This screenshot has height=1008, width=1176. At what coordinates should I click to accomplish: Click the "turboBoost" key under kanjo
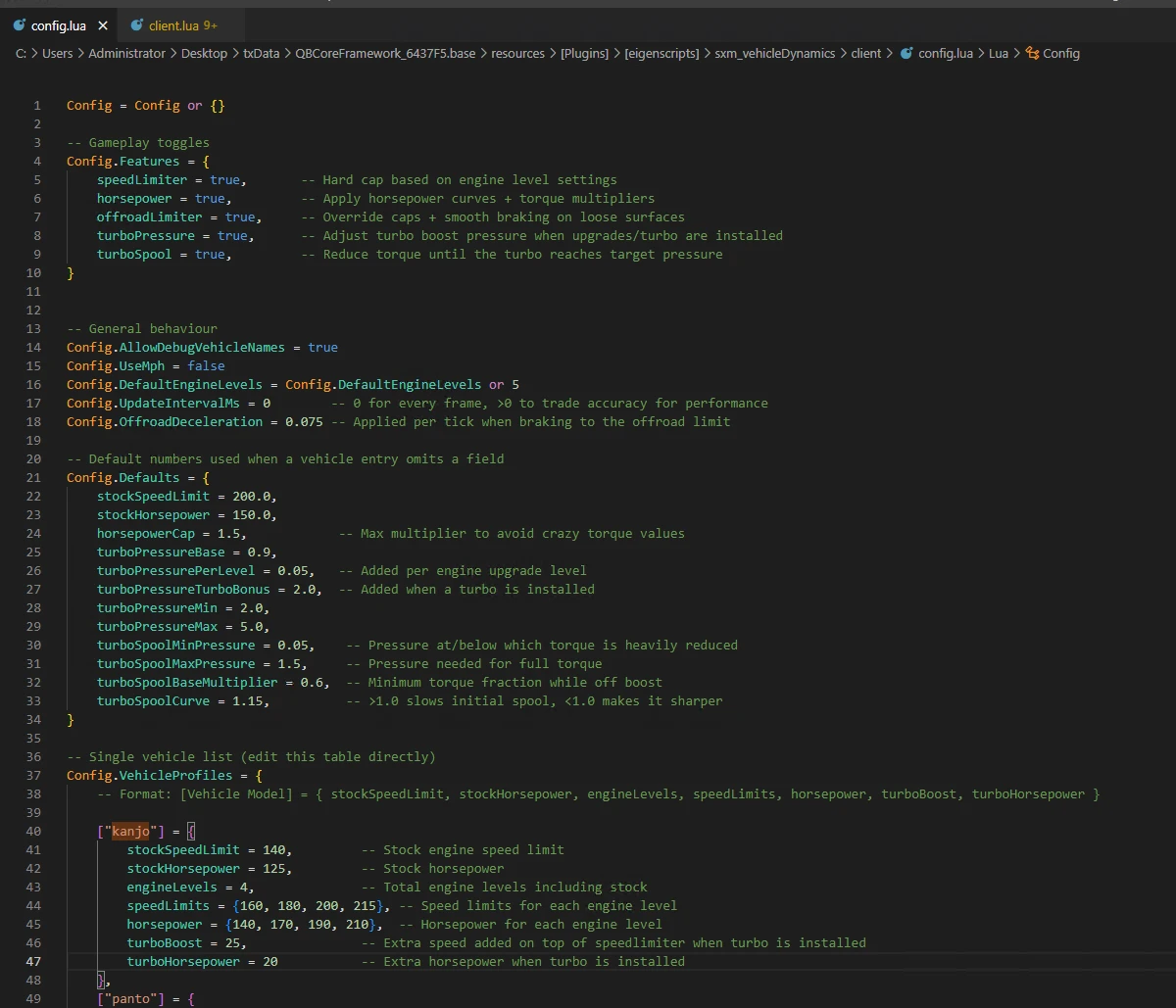click(x=165, y=942)
